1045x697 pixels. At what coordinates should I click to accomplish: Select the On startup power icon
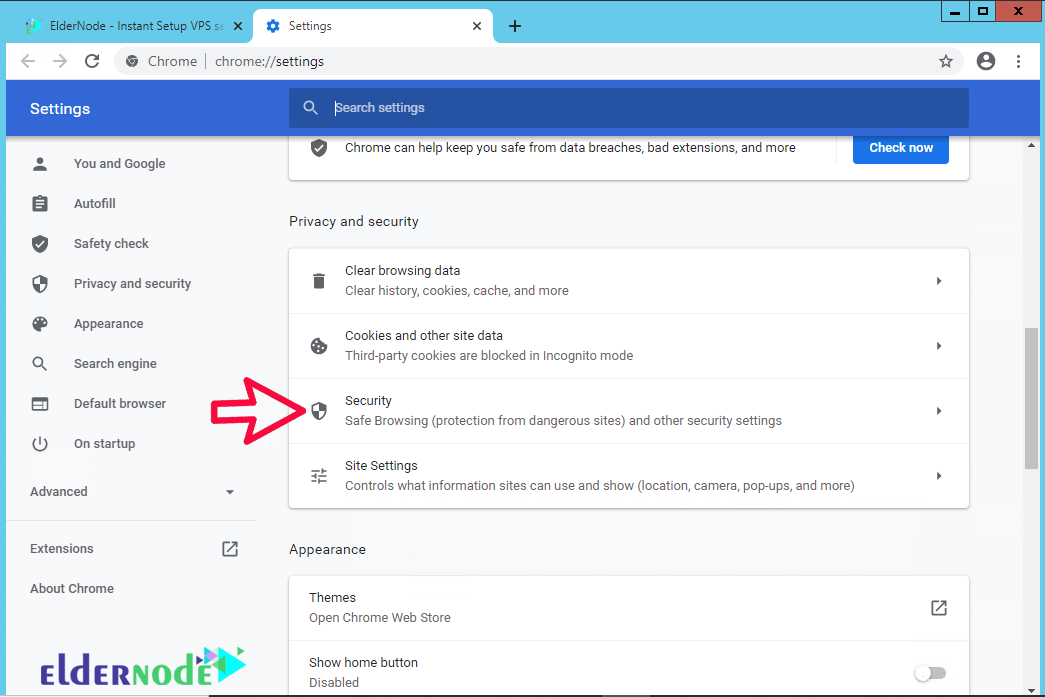pyautogui.click(x=40, y=443)
